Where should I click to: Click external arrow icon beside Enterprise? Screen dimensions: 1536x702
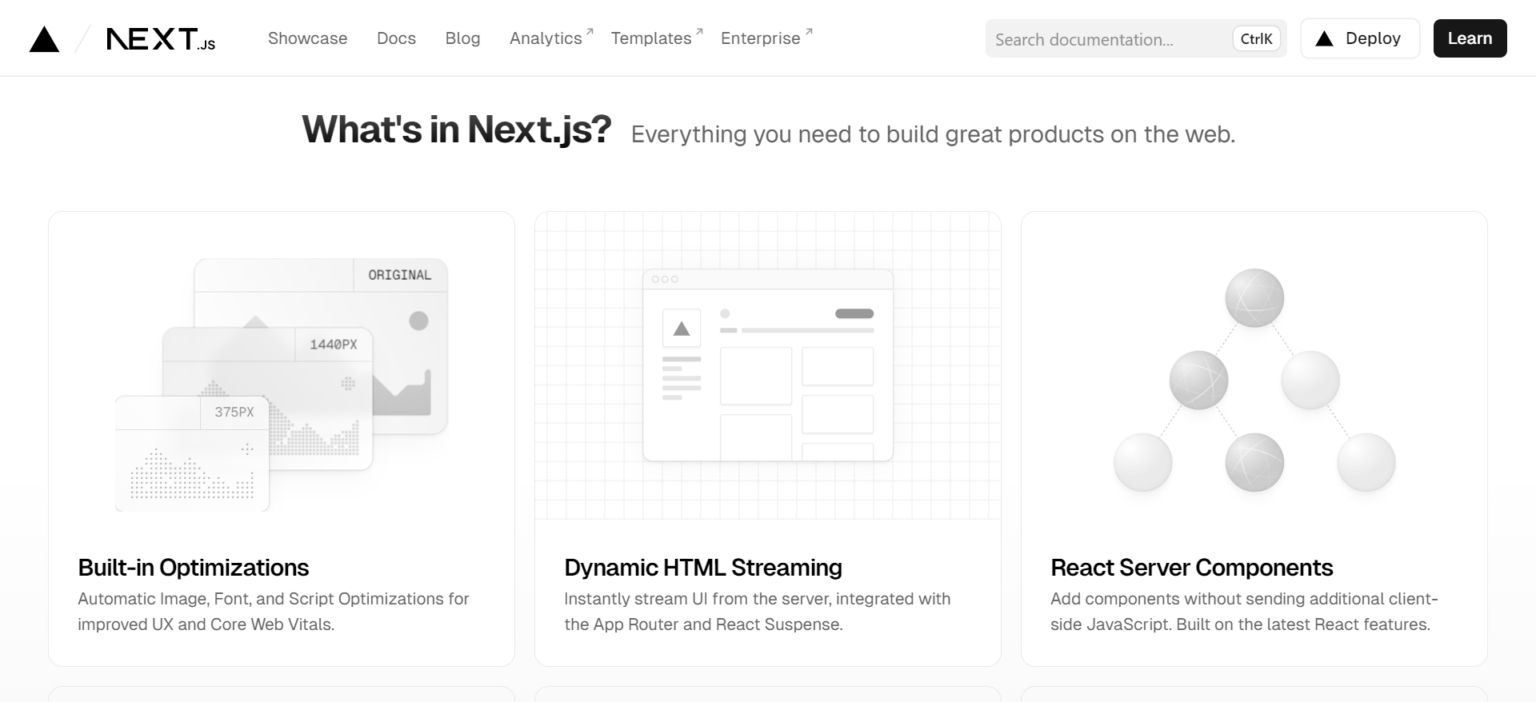[x=808, y=33]
